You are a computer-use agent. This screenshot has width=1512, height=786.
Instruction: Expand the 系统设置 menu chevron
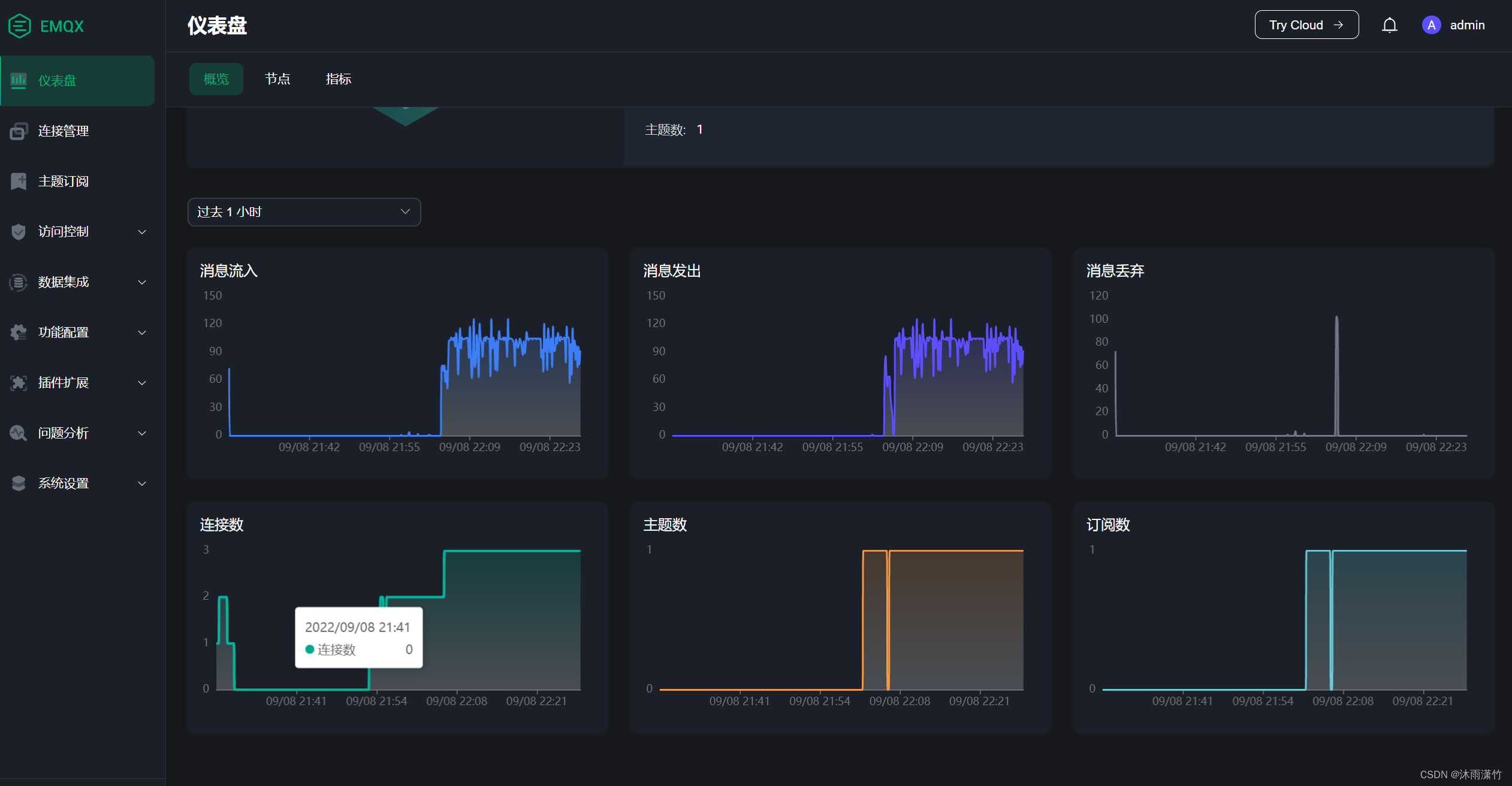tap(142, 483)
